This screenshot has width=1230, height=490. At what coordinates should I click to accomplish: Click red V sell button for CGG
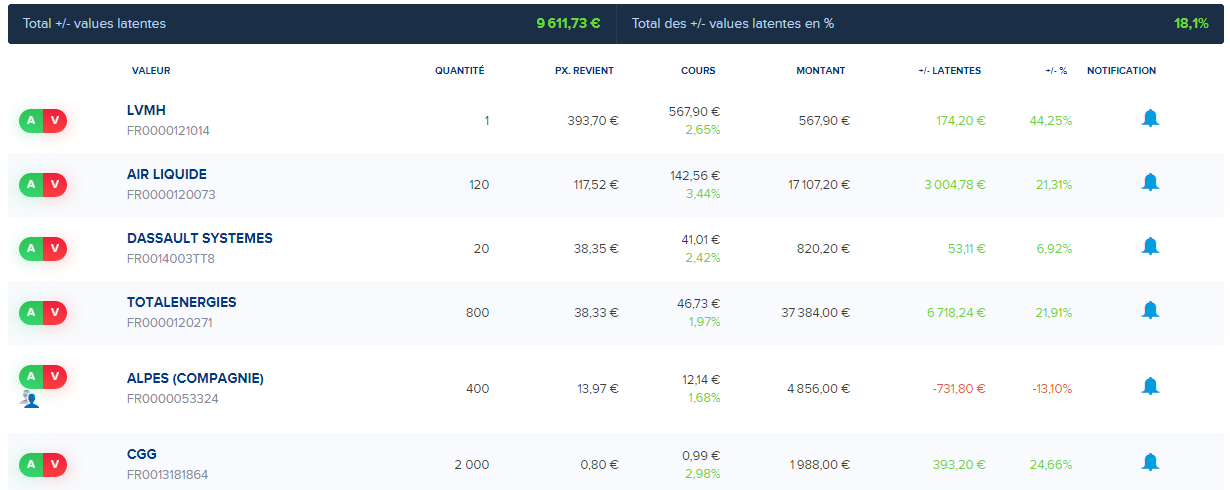[55, 465]
